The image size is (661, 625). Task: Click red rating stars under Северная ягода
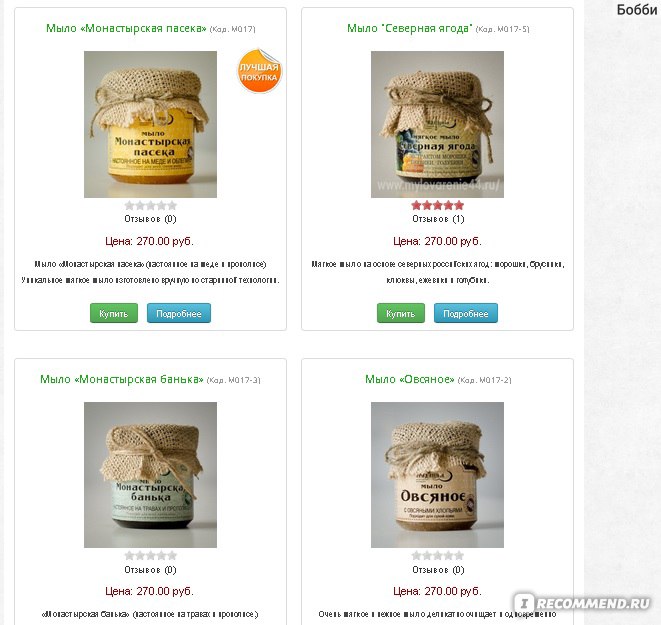pos(438,206)
